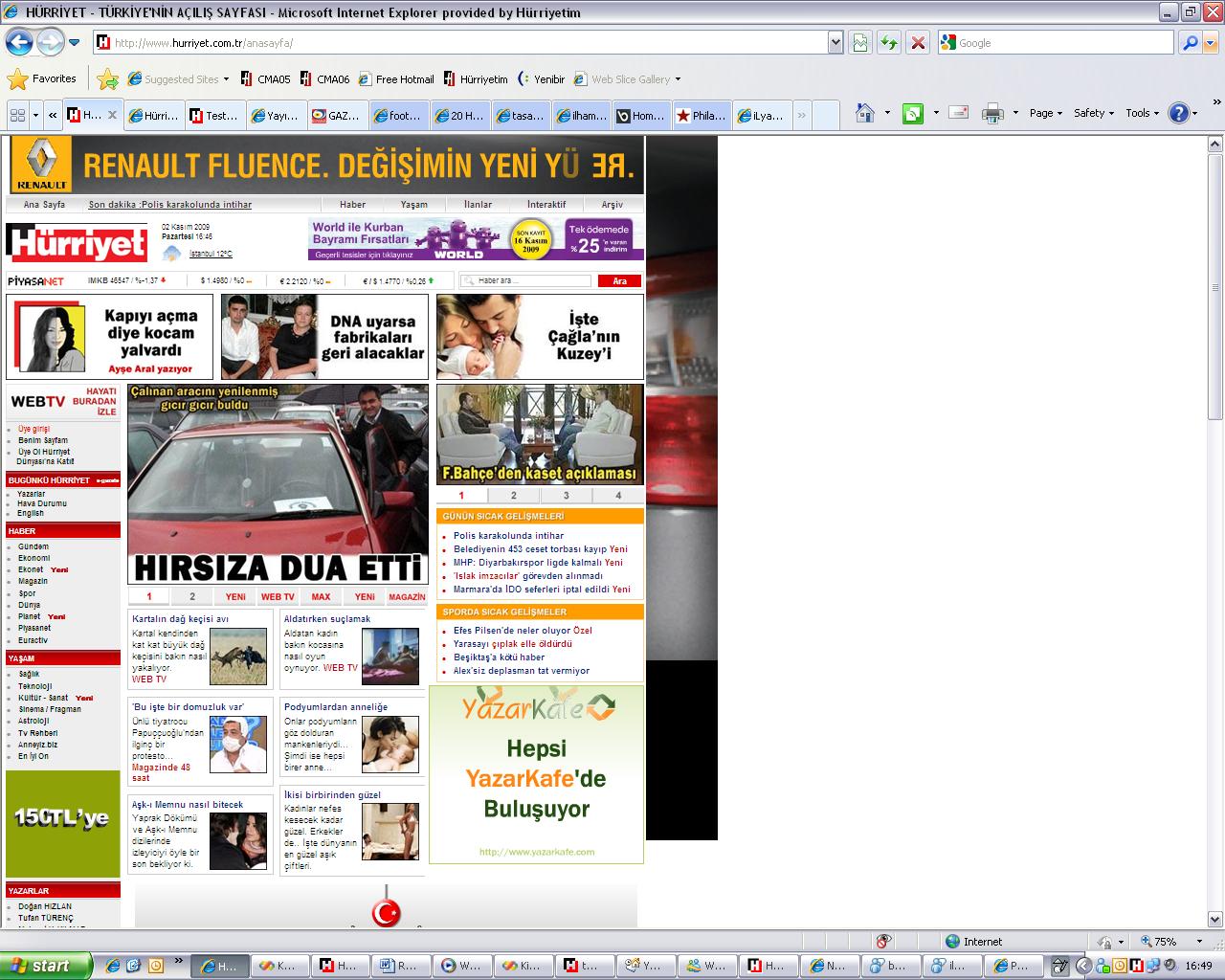Open the Tools menu dropdown
1225x980 pixels.
1142,113
